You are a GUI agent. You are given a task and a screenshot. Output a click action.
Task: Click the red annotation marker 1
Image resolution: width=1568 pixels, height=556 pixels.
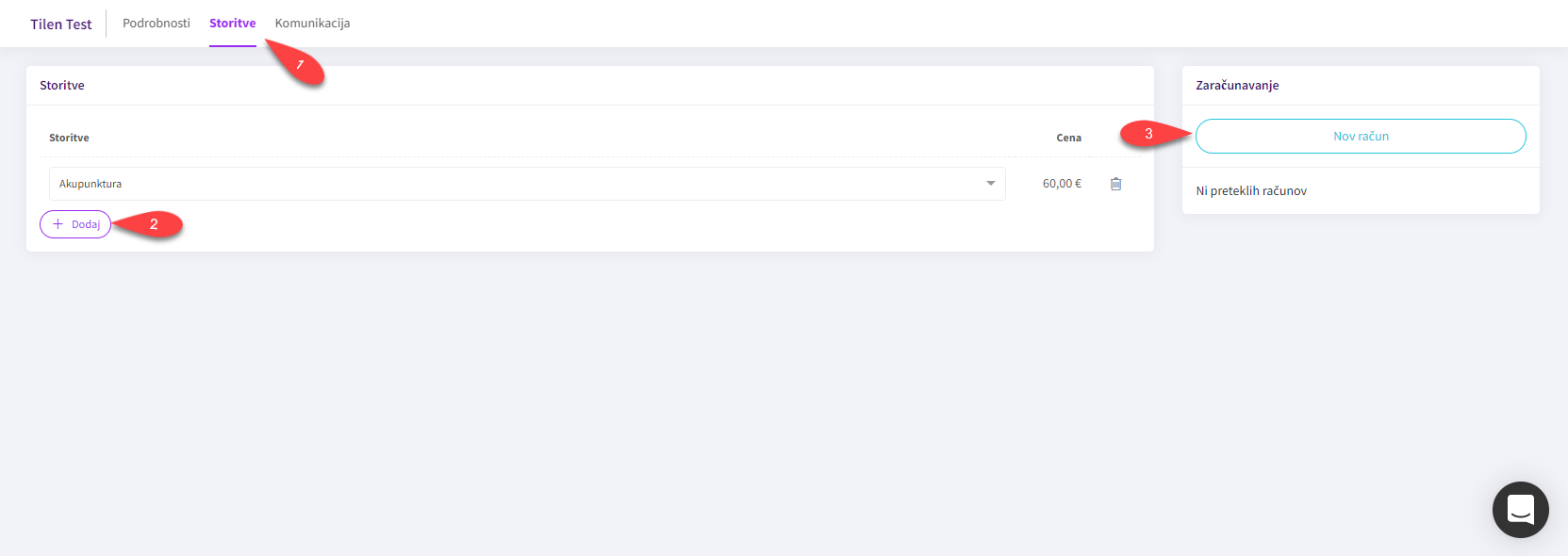point(301,66)
